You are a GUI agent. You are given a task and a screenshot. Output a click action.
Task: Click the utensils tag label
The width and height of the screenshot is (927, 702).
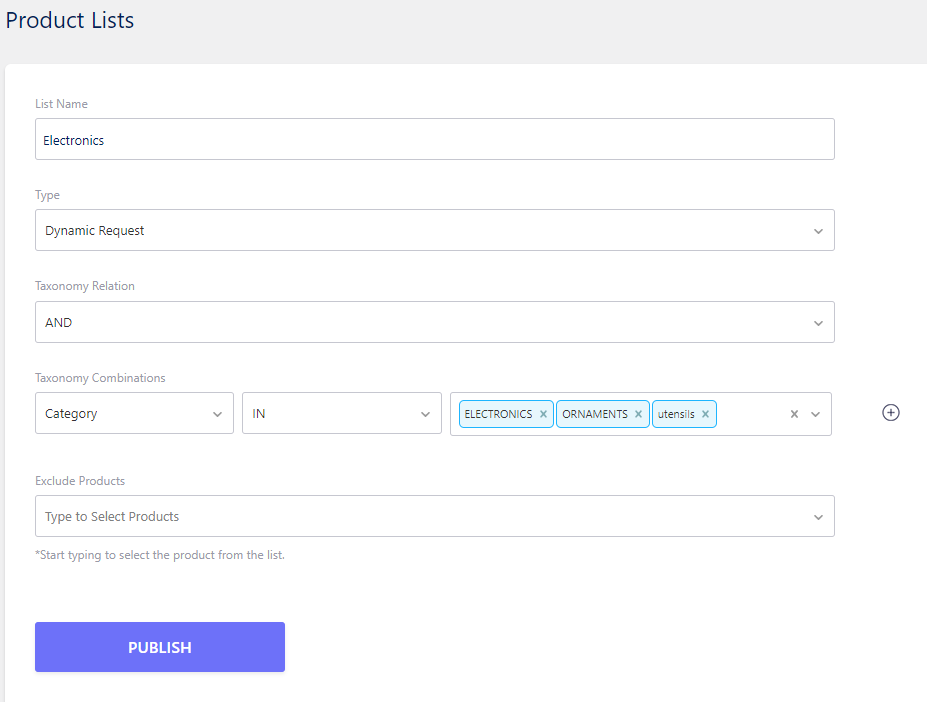(676, 414)
